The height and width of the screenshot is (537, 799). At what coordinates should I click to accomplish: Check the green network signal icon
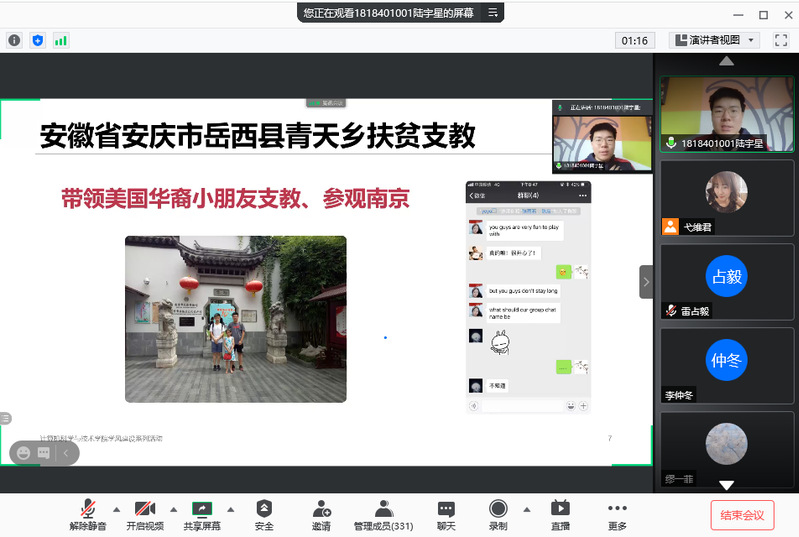click(x=61, y=41)
